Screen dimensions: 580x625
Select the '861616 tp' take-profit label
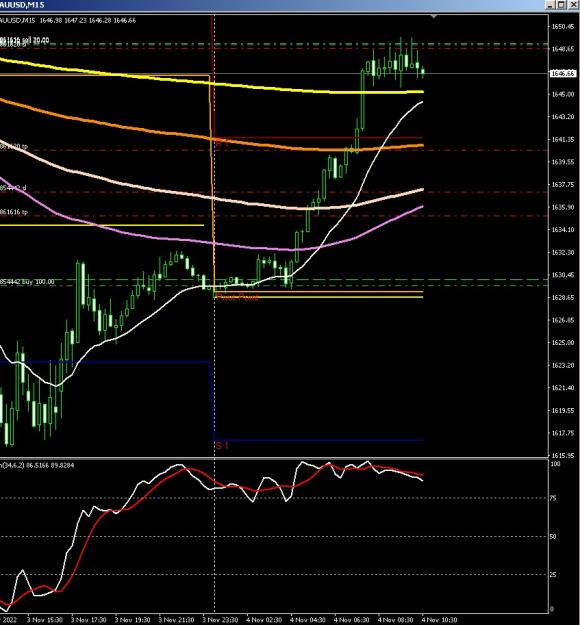(14, 212)
